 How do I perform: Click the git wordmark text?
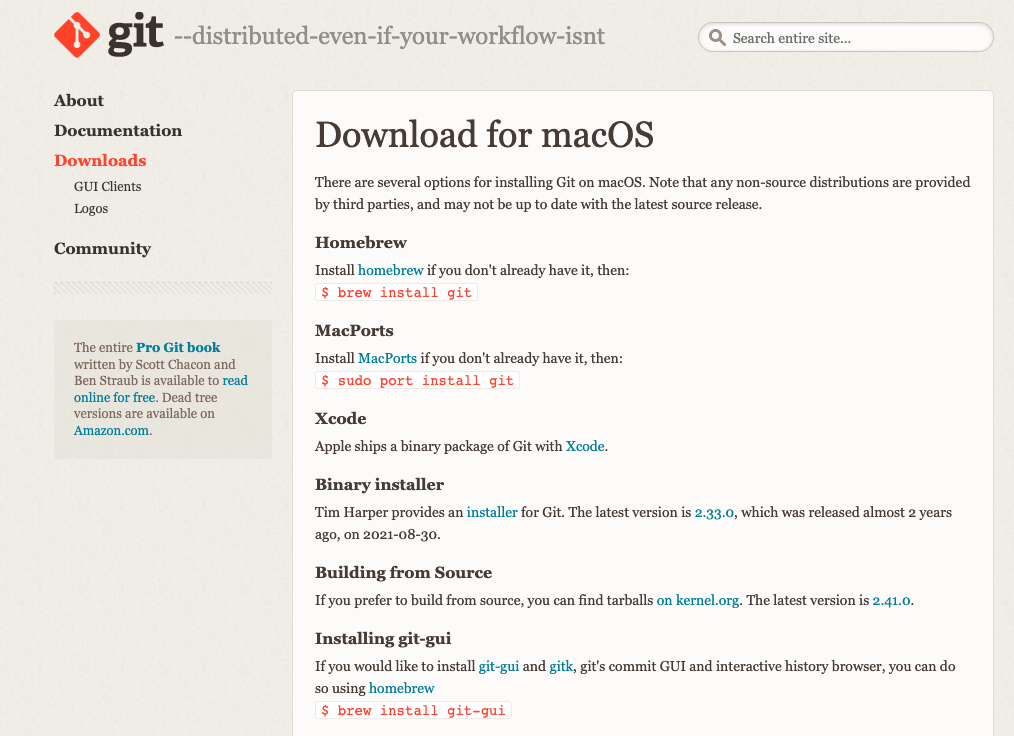click(135, 34)
